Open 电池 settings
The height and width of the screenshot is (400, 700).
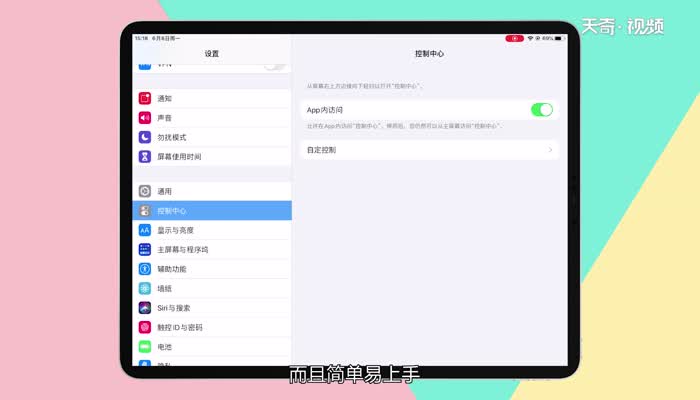[x=212, y=347]
